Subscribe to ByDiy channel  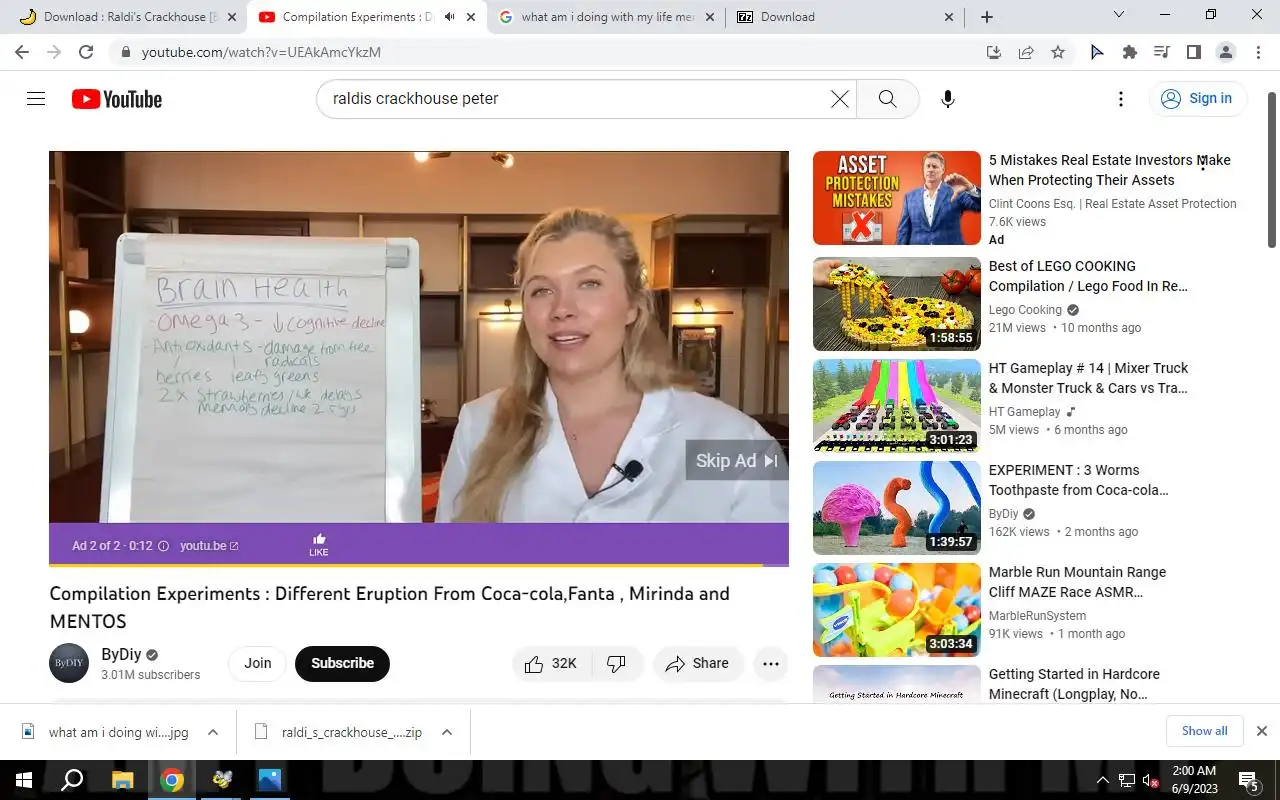[342, 663]
